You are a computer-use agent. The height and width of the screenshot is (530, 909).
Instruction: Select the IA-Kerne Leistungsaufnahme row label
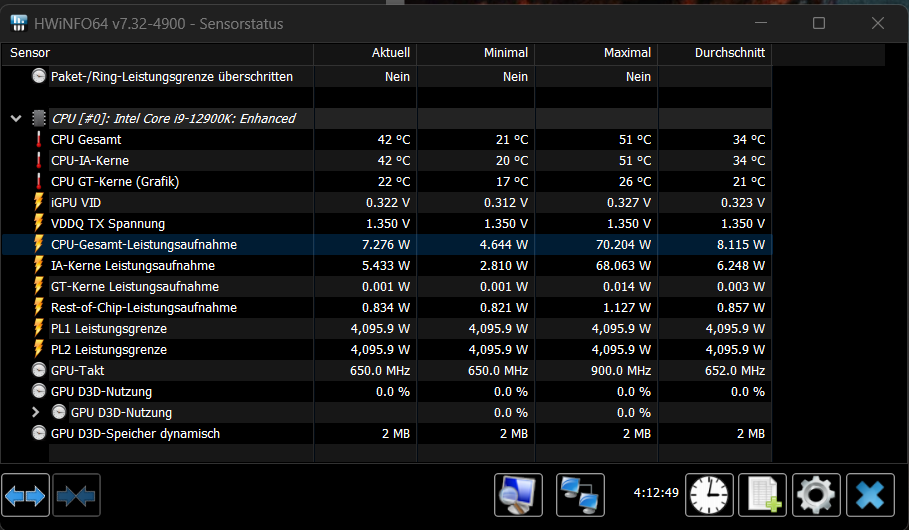click(x=133, y=266)
